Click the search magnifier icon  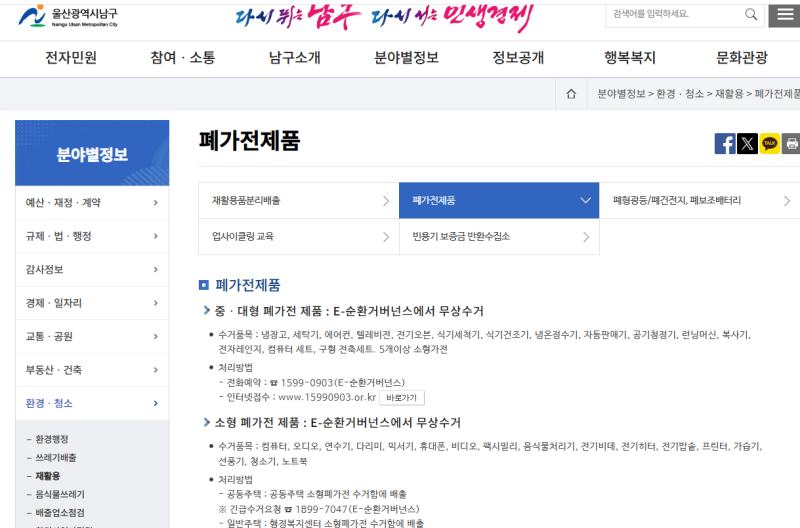tap(751, 14)
